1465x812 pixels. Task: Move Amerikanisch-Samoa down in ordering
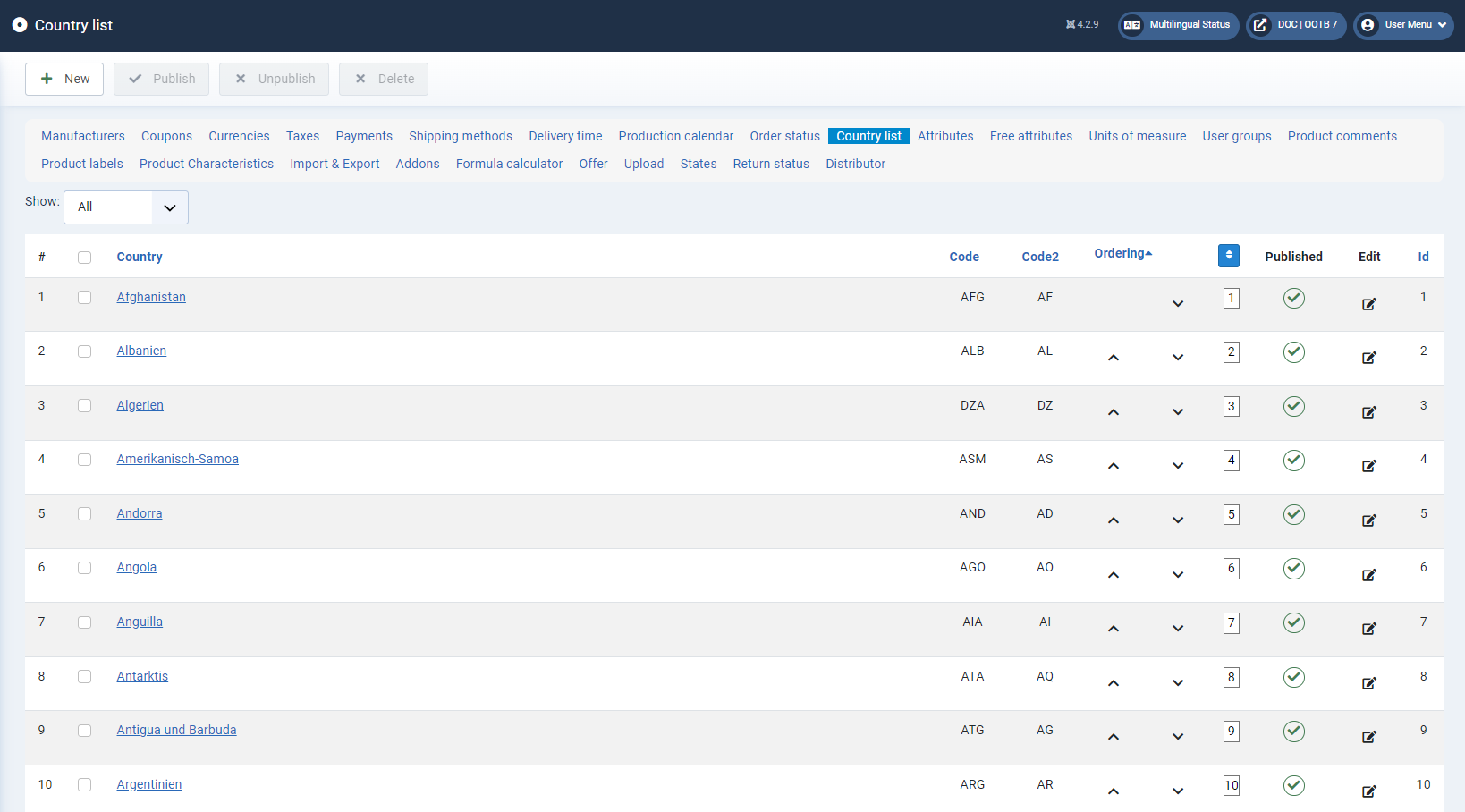pyautogui.click(x=1178, y=466)
